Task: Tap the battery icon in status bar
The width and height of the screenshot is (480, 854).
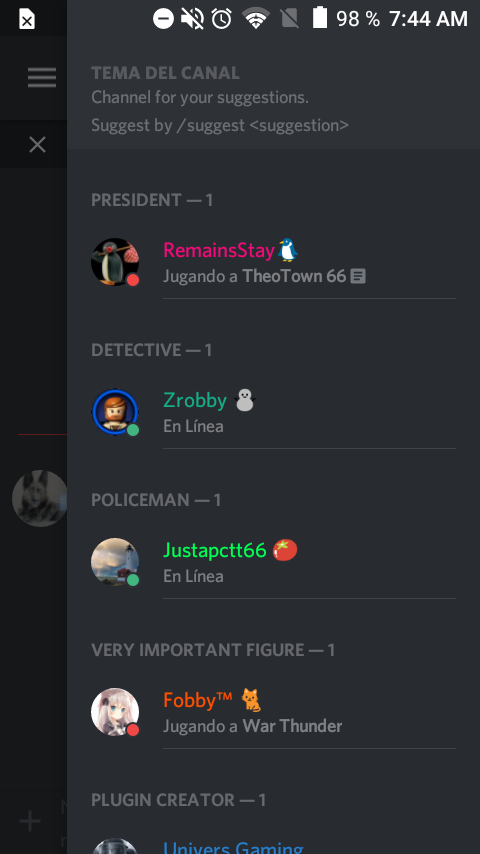Action: 320,18
